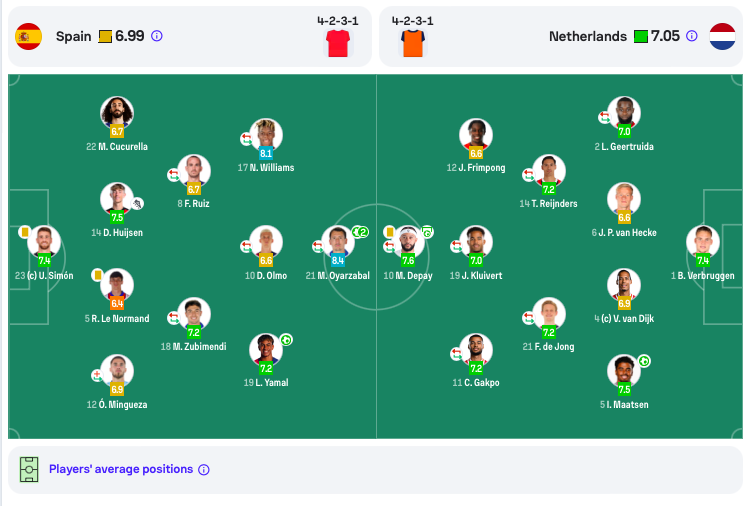Screen dimensions: 750x506
Task: Click the Netherlands flag icon
Action: 722,36
